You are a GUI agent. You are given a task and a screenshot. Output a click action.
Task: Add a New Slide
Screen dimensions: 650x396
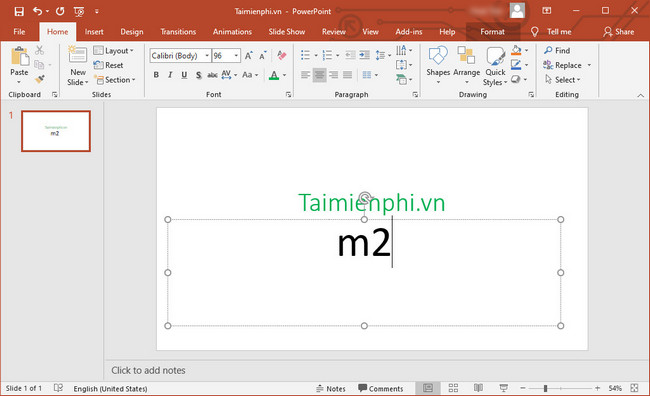(78, 66)
